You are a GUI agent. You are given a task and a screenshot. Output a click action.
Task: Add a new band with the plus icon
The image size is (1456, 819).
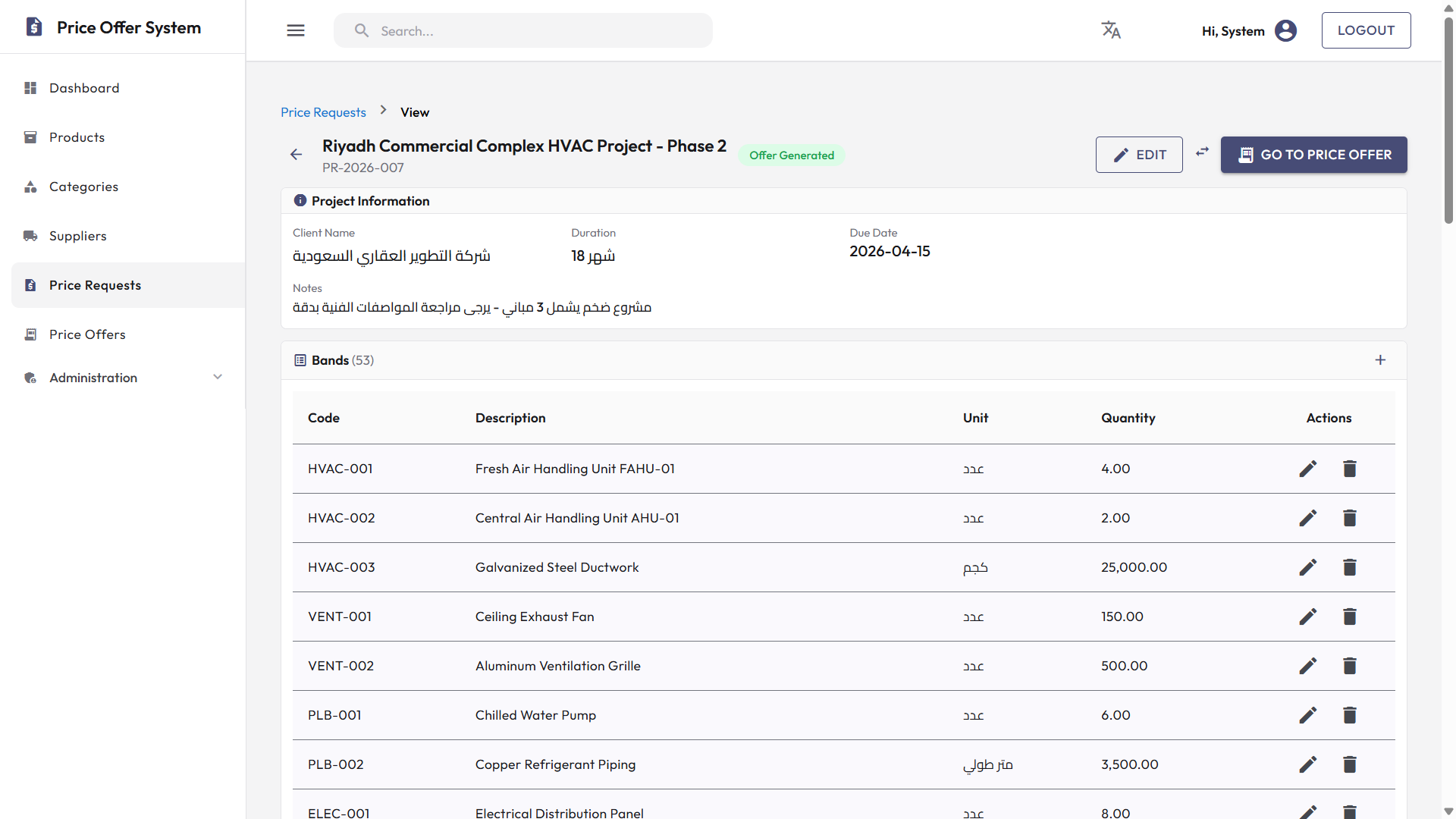1380,360
